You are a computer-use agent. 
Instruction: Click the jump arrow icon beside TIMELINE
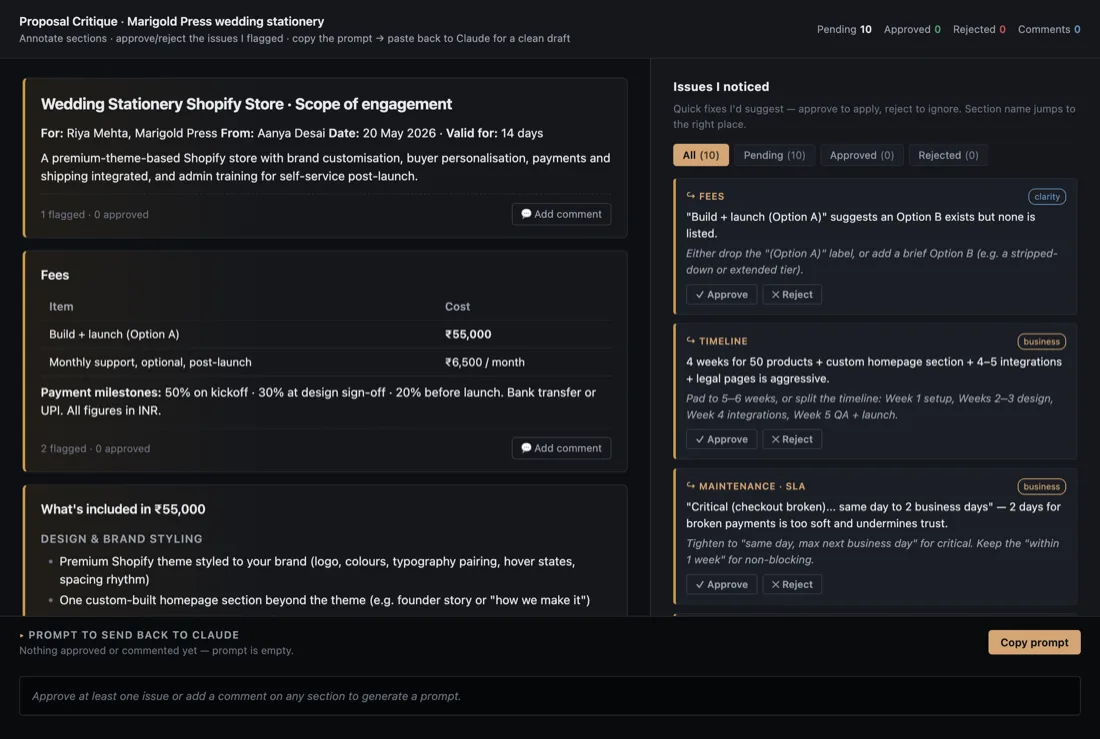pyautogui.click(x=690, y=340)
